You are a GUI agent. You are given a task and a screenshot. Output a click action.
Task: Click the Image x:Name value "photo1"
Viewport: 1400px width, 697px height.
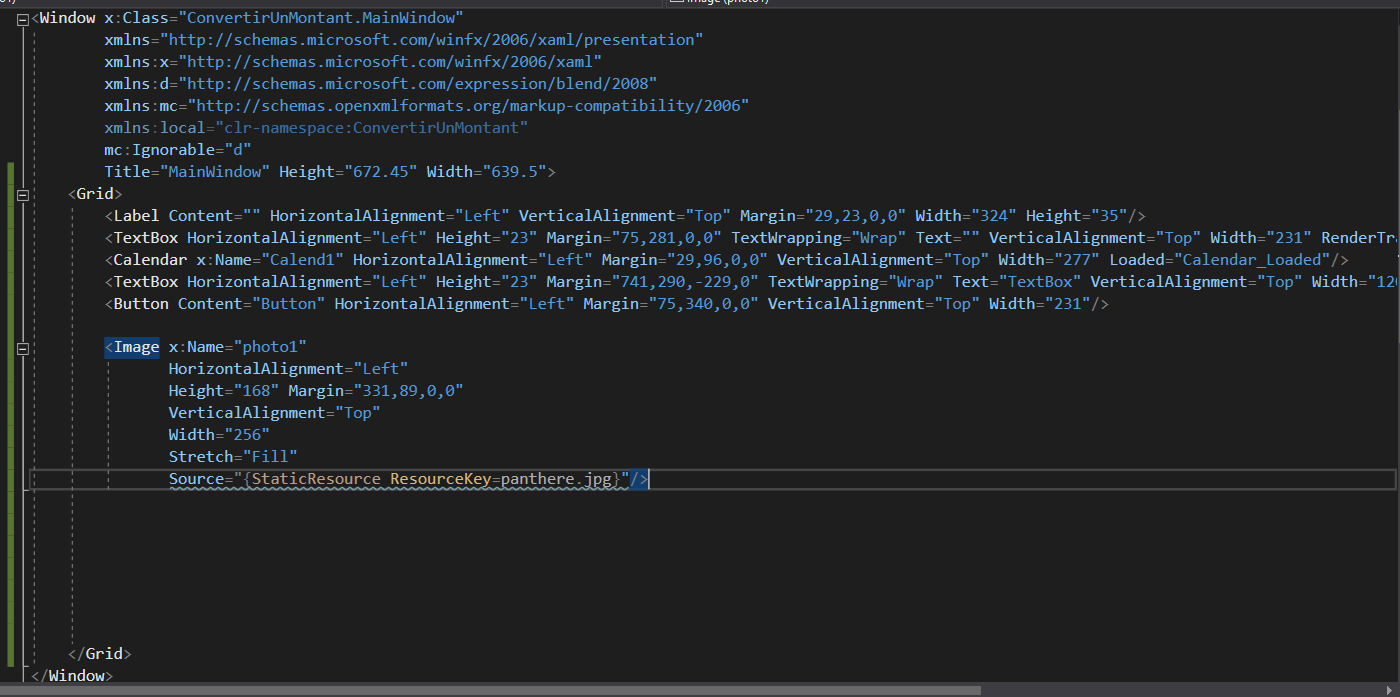pyautogui.click(x=270, y=348)
